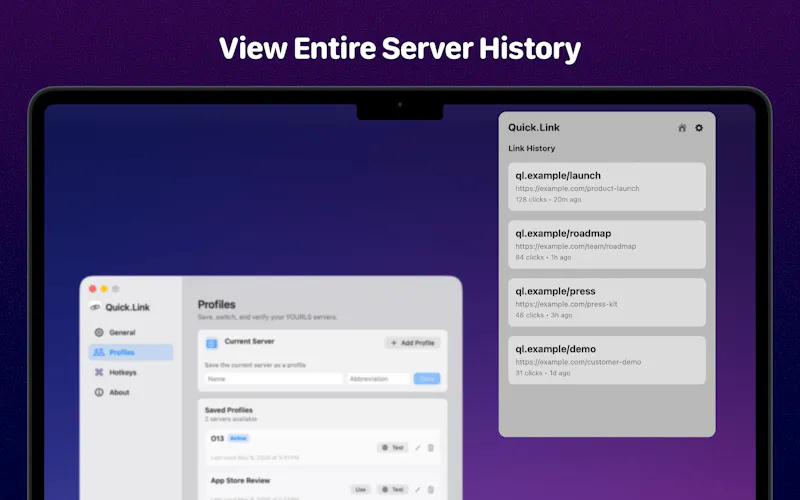Image resolution: width=800 pixels, height=500 pixels.
Task: Click the blue Save button
Action: [427, 379]
